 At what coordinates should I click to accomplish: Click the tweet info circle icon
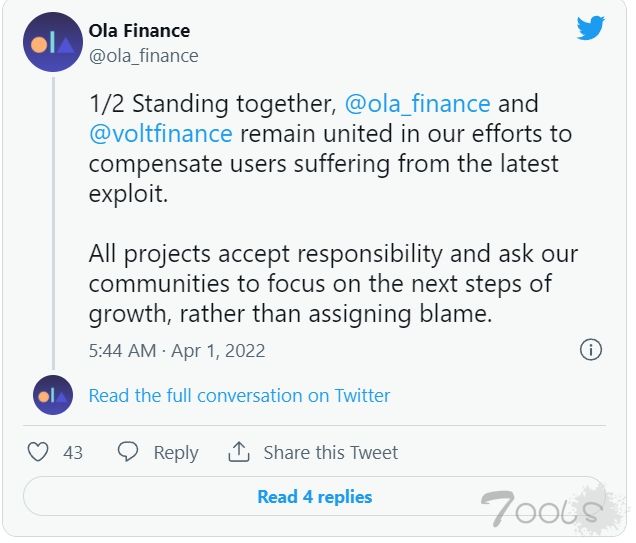point(591,350)
